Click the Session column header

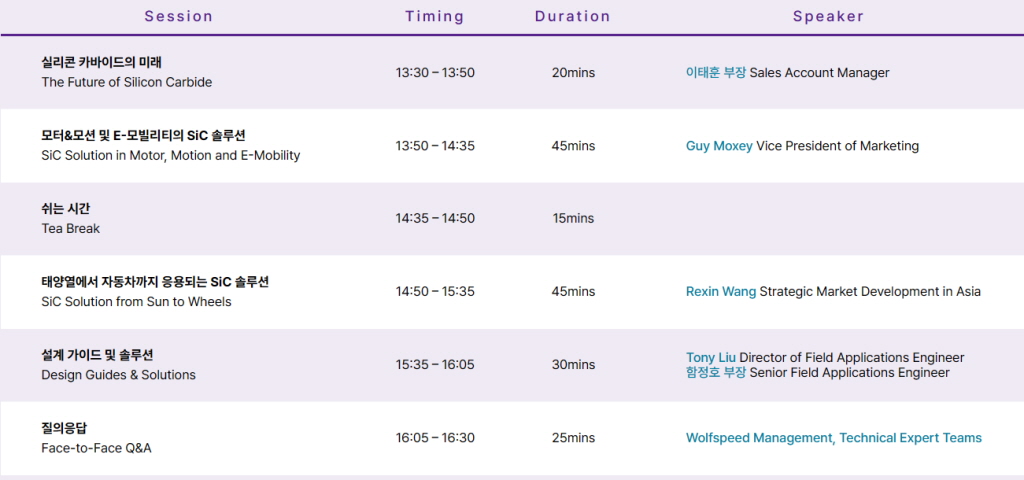point(178,16)
